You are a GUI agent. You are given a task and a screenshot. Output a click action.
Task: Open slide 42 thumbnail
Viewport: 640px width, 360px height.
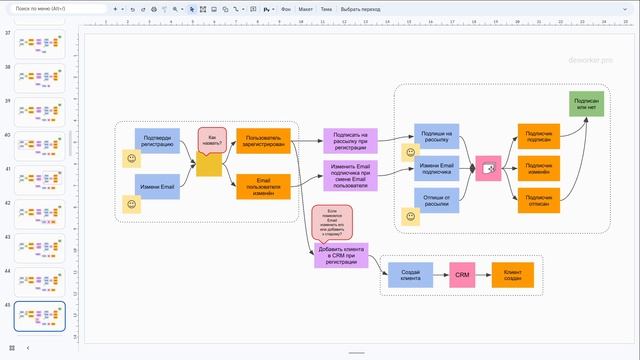(x=40, y=214)
